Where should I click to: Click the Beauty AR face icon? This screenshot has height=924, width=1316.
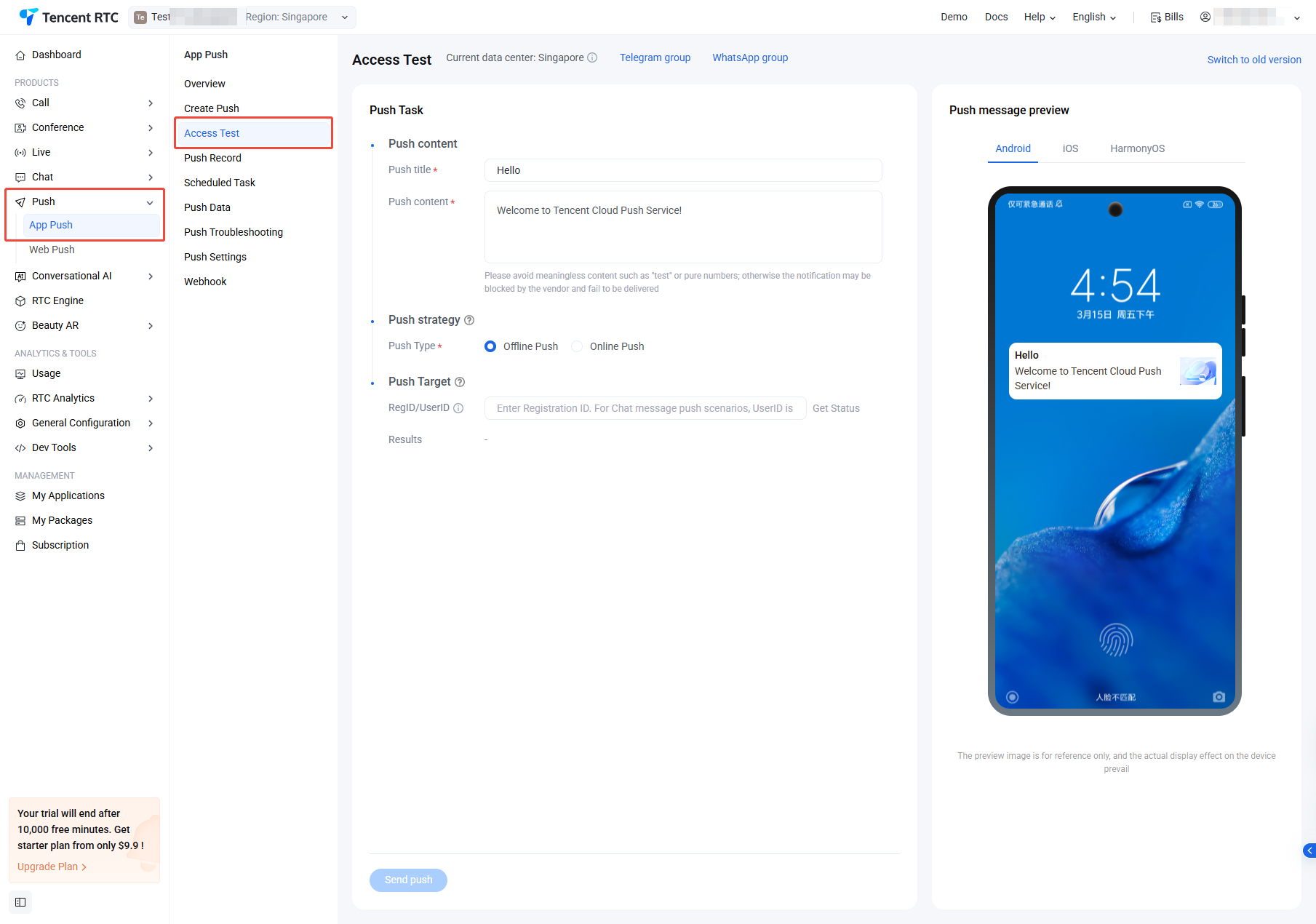[20, 326]
